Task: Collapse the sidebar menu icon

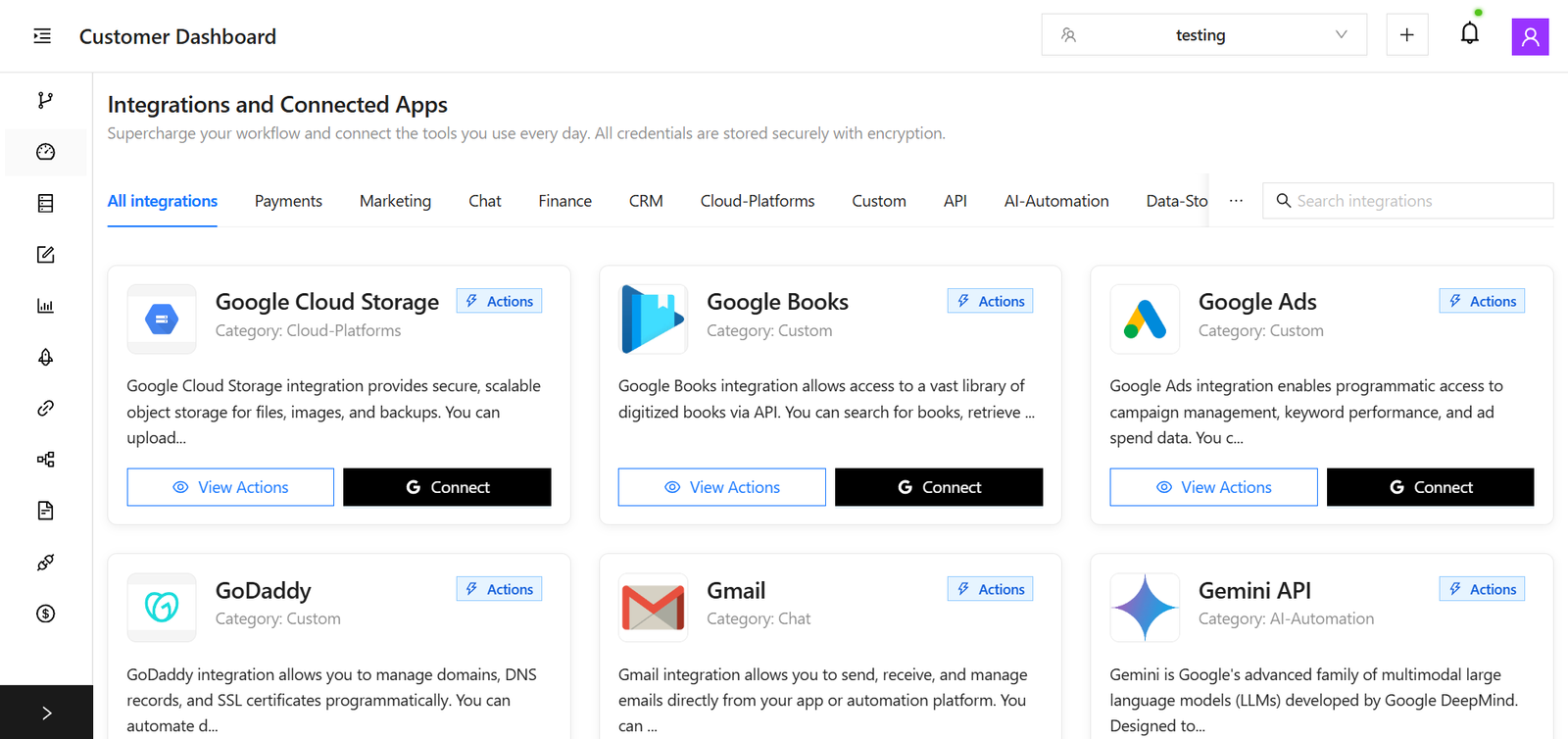Action: pos(42,36)
